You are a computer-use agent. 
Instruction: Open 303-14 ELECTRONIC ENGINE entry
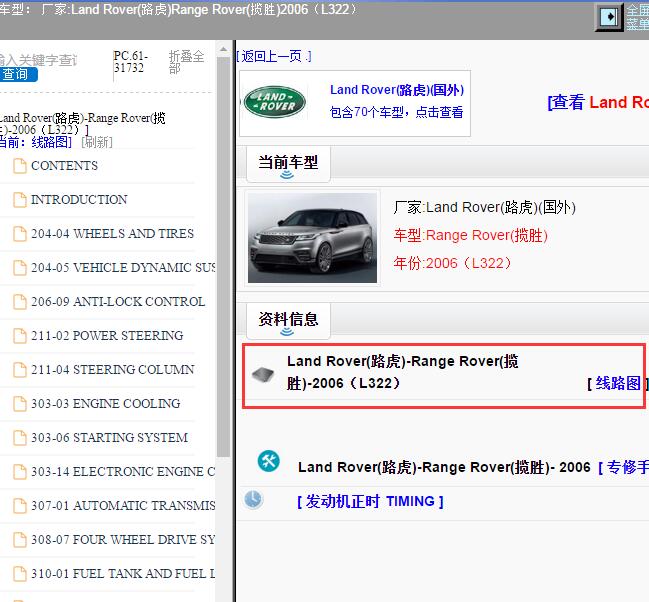pos(123,471)
